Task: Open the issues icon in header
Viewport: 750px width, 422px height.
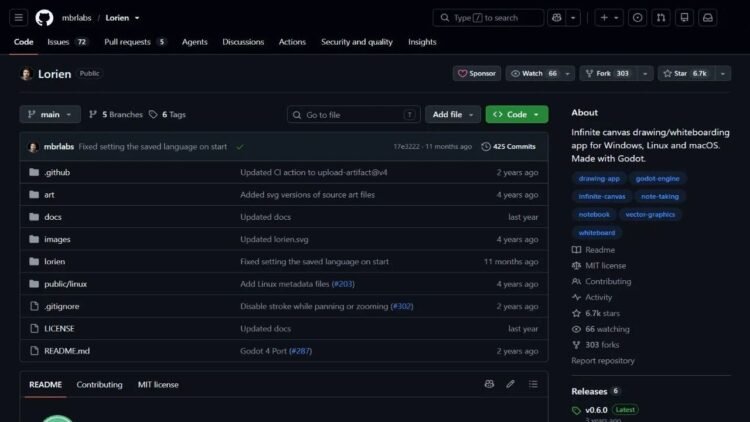Action: click(638, 18)
